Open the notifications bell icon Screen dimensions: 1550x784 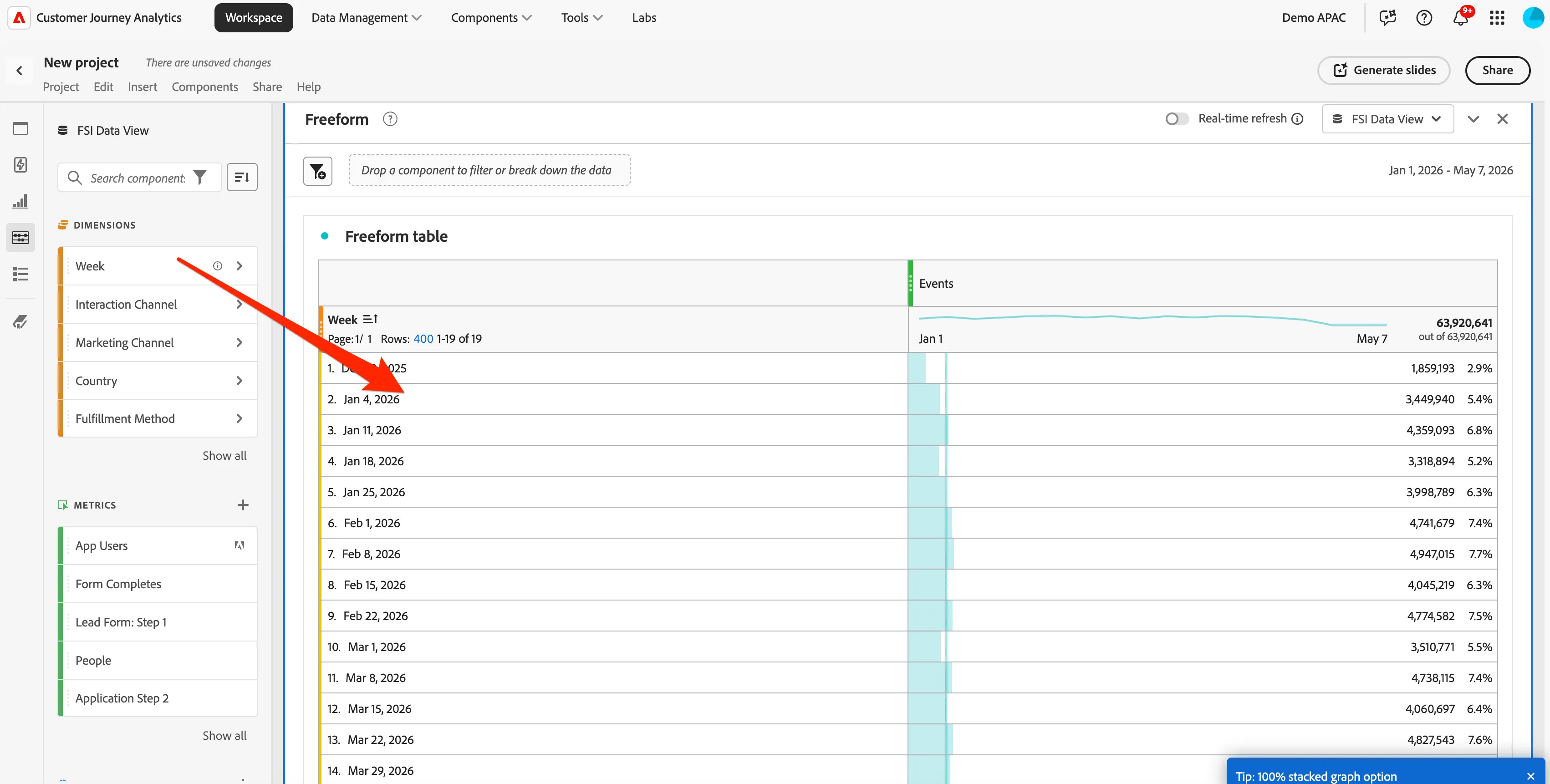(1460, 18)
